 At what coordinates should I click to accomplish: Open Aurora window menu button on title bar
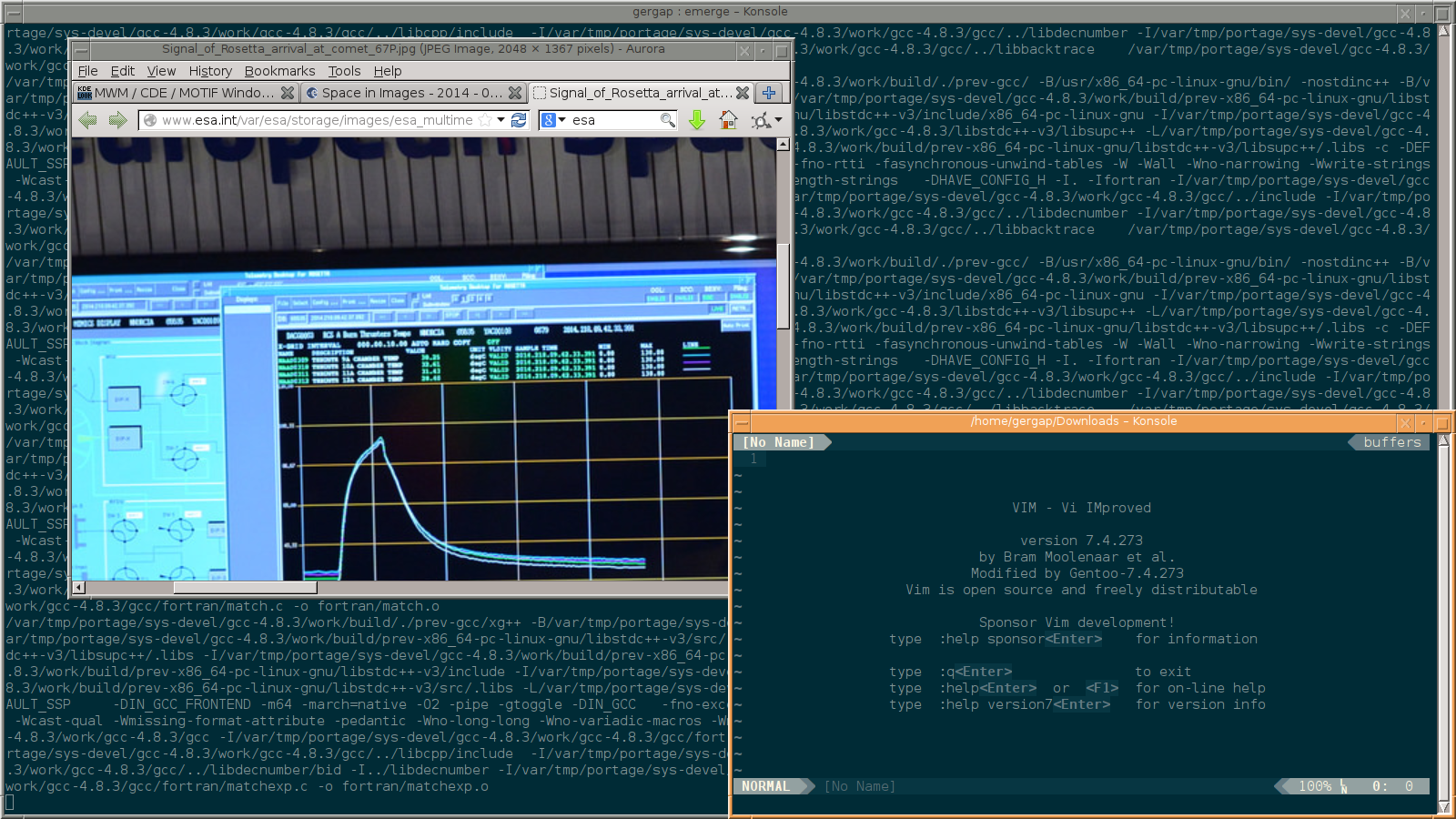pos(81,50)
